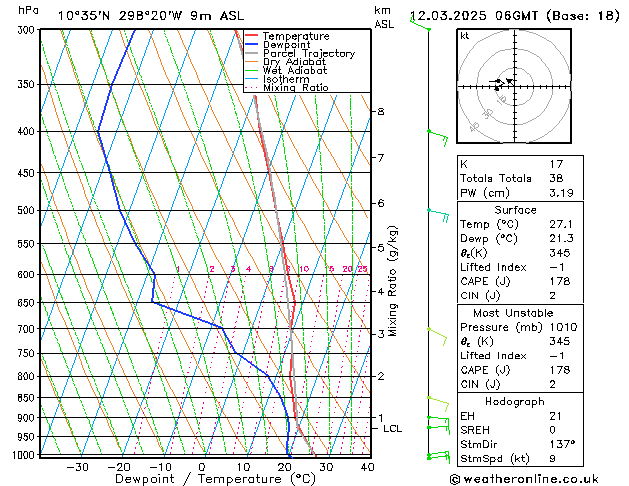Click the surface Temp value 27.1
This screenshot has height=486, width=629.
561,224
